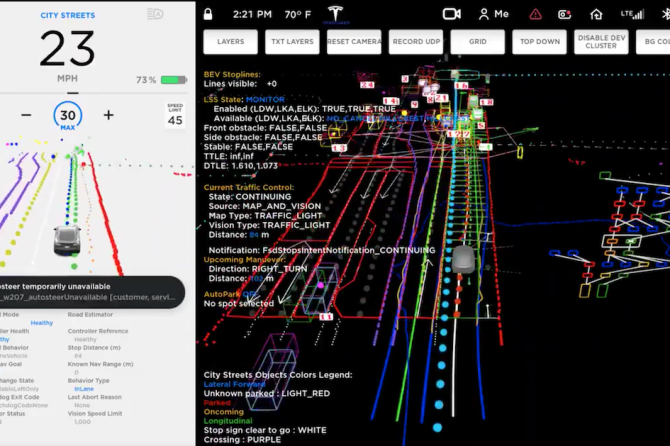Click 'Front obstacle: FALSE,FALSE' line
The width and height of the screenshot is (670, 446).
point(265,128)
